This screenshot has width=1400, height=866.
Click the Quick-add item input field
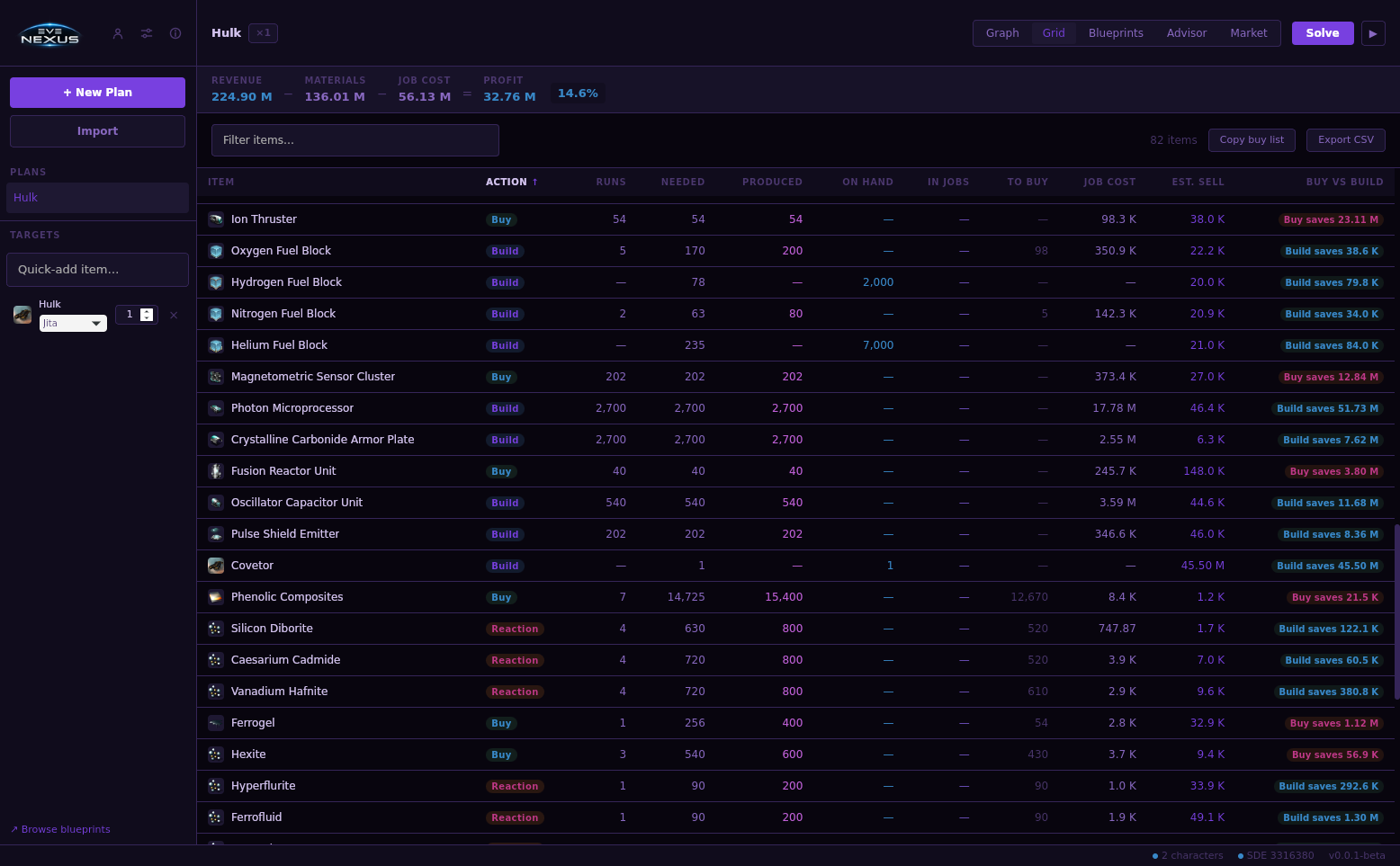pos(97,270)
